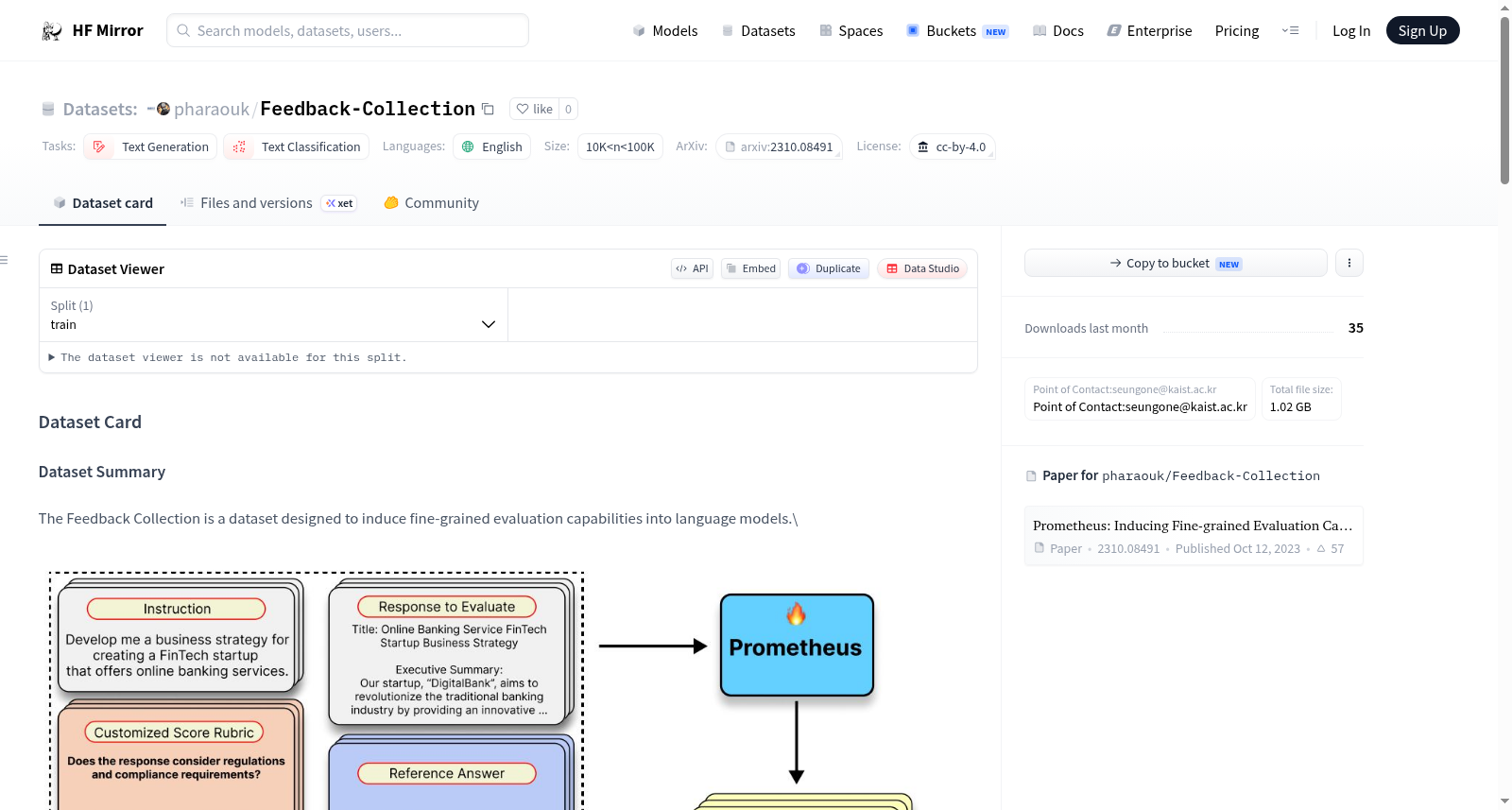
Task: Click the Dataset Viewer table icon
Action: (57, 268)
